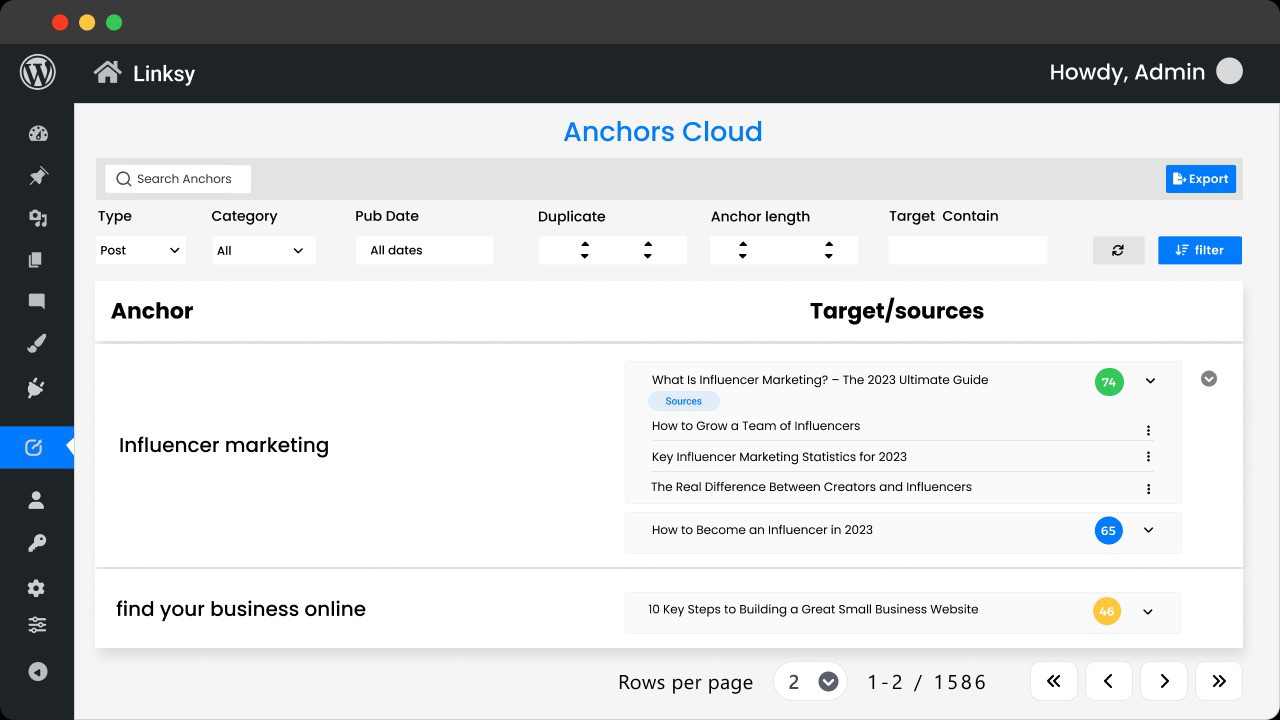Viewport: 1280px width, 720px height.
Task: Click the Search Anchors input field
Action: click(178, 179)
